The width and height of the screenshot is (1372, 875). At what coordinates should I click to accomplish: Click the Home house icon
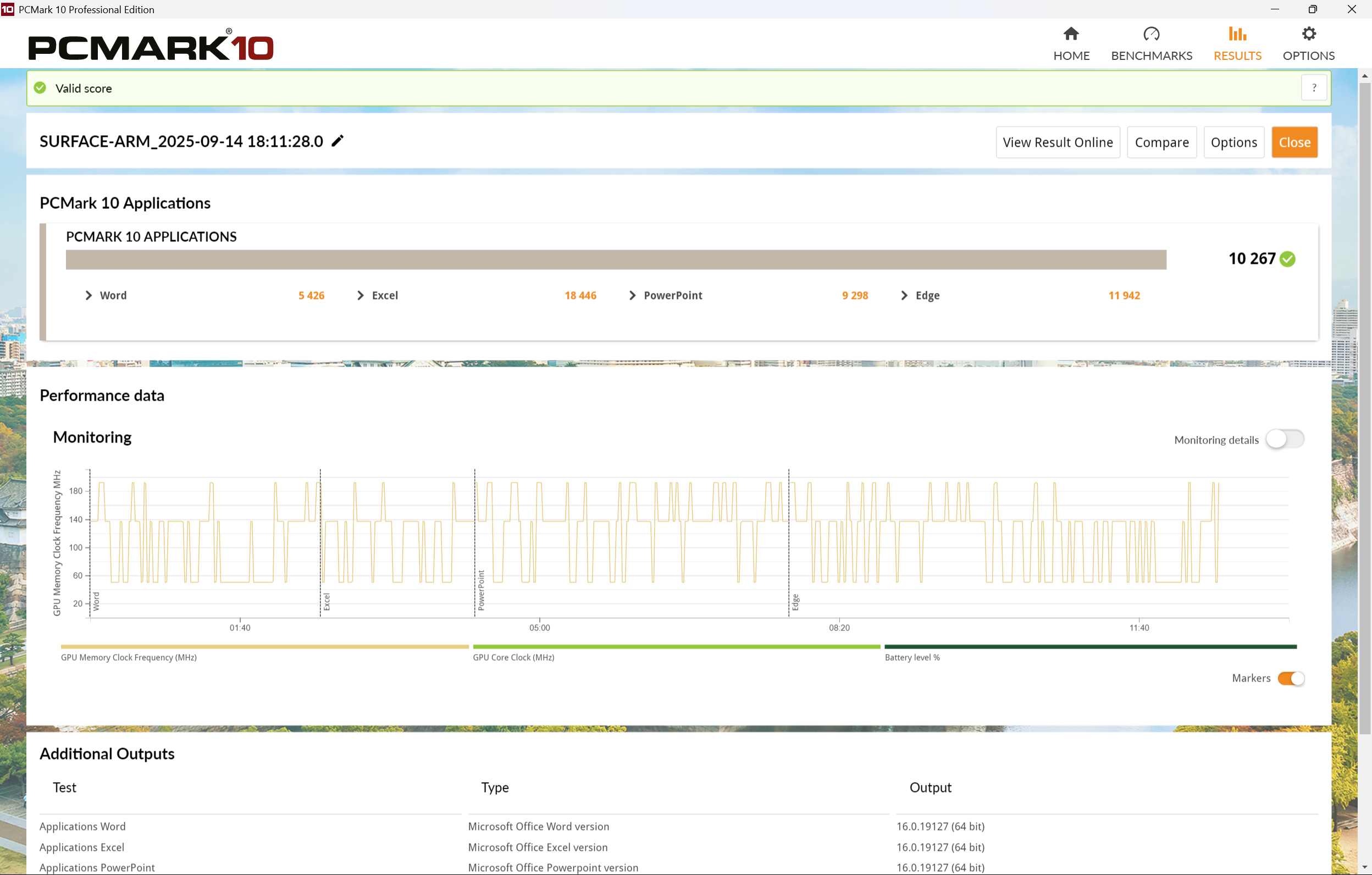[1071, 34]
